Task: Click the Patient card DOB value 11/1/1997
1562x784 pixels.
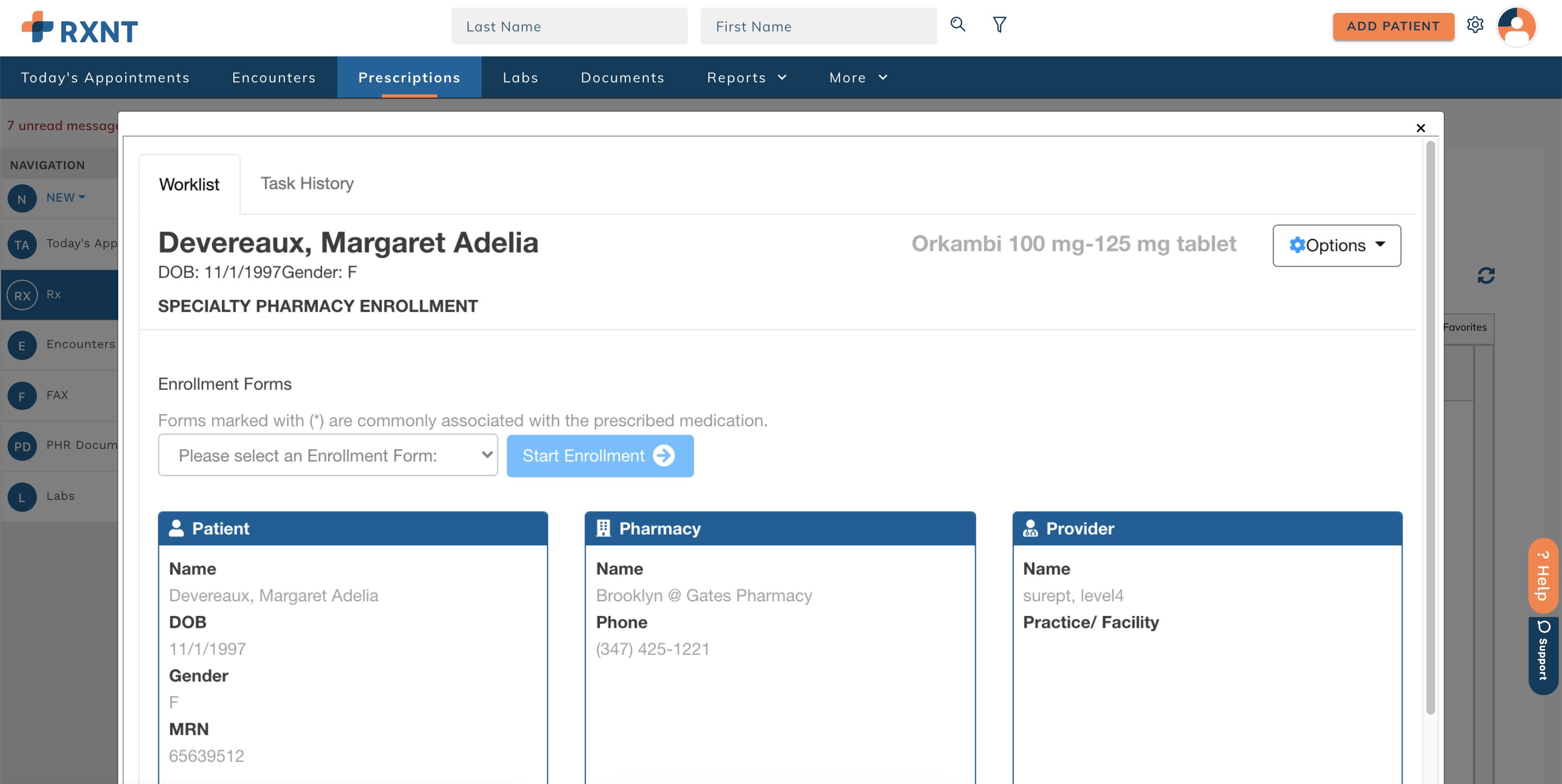Action: point(207,649)
